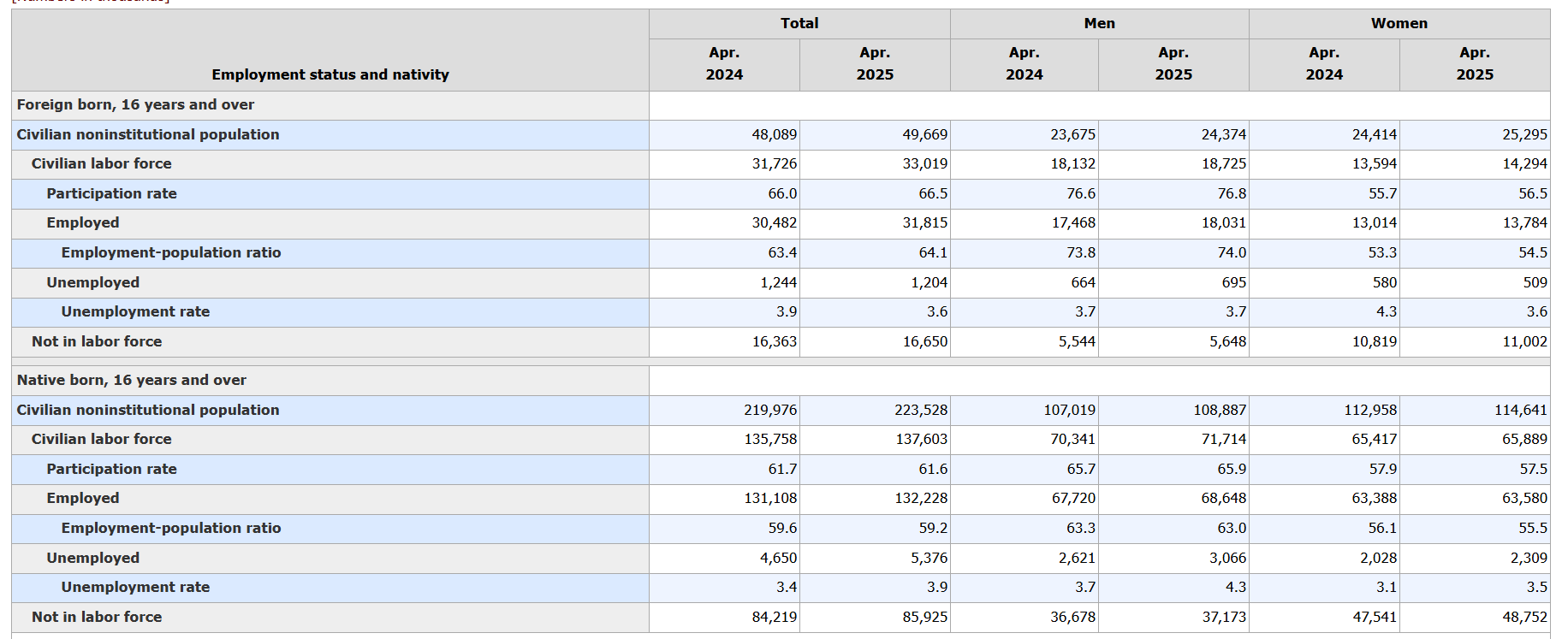Select "Employment-population ratio" label in Native born section
Screen dimensions: 1568x639
171,528
